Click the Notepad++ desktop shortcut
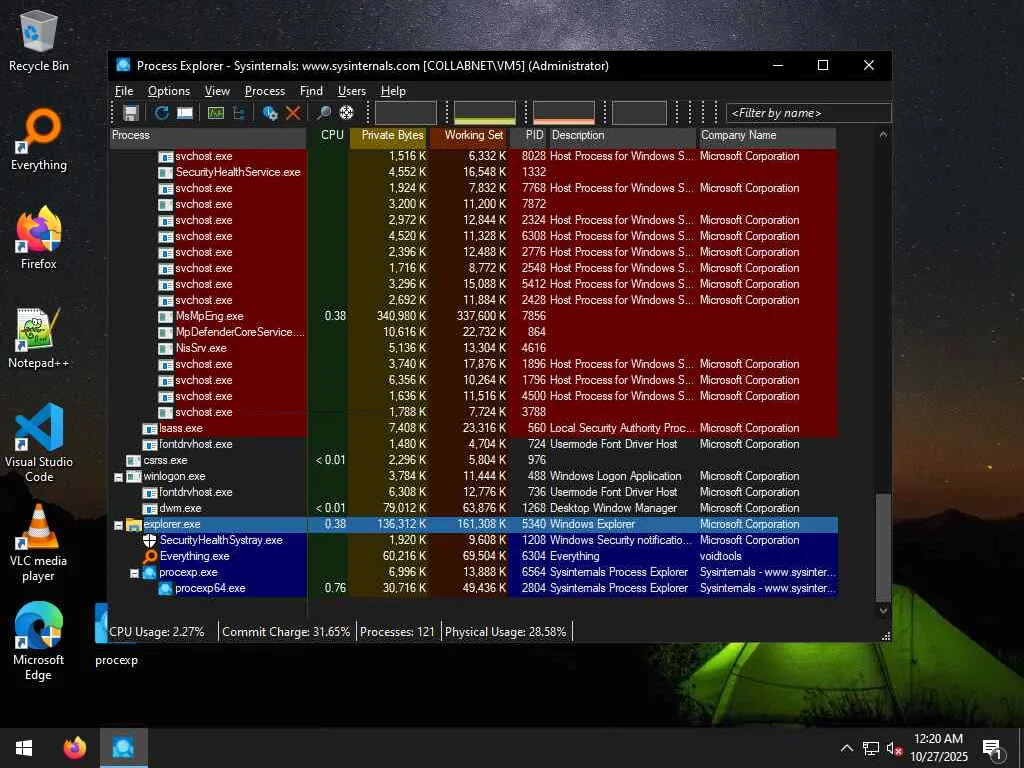 [x=39, y=338]
